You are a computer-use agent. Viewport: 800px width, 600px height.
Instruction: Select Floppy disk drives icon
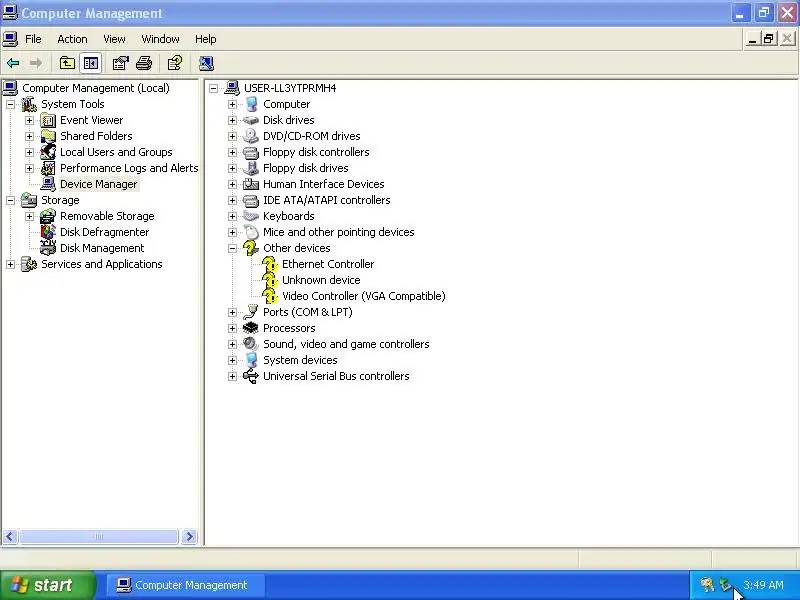[251, 168]
